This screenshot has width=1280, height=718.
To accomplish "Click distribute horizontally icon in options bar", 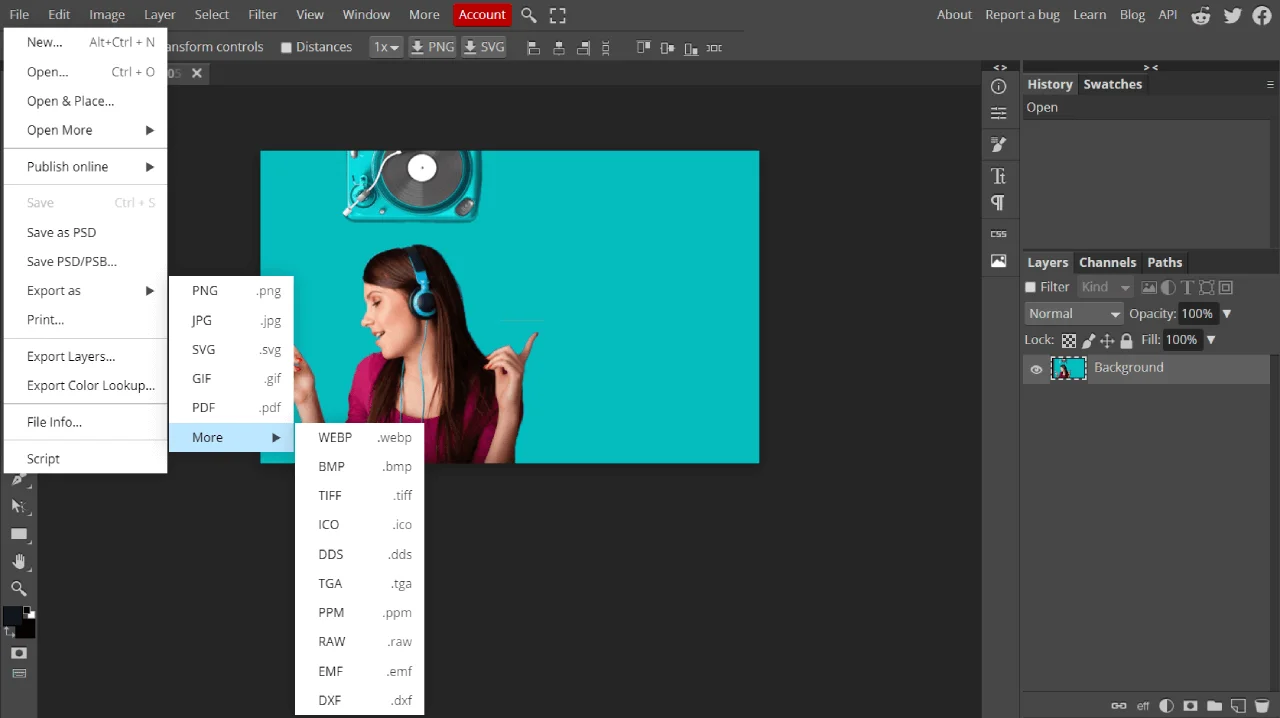I will (x=714, y=47).
